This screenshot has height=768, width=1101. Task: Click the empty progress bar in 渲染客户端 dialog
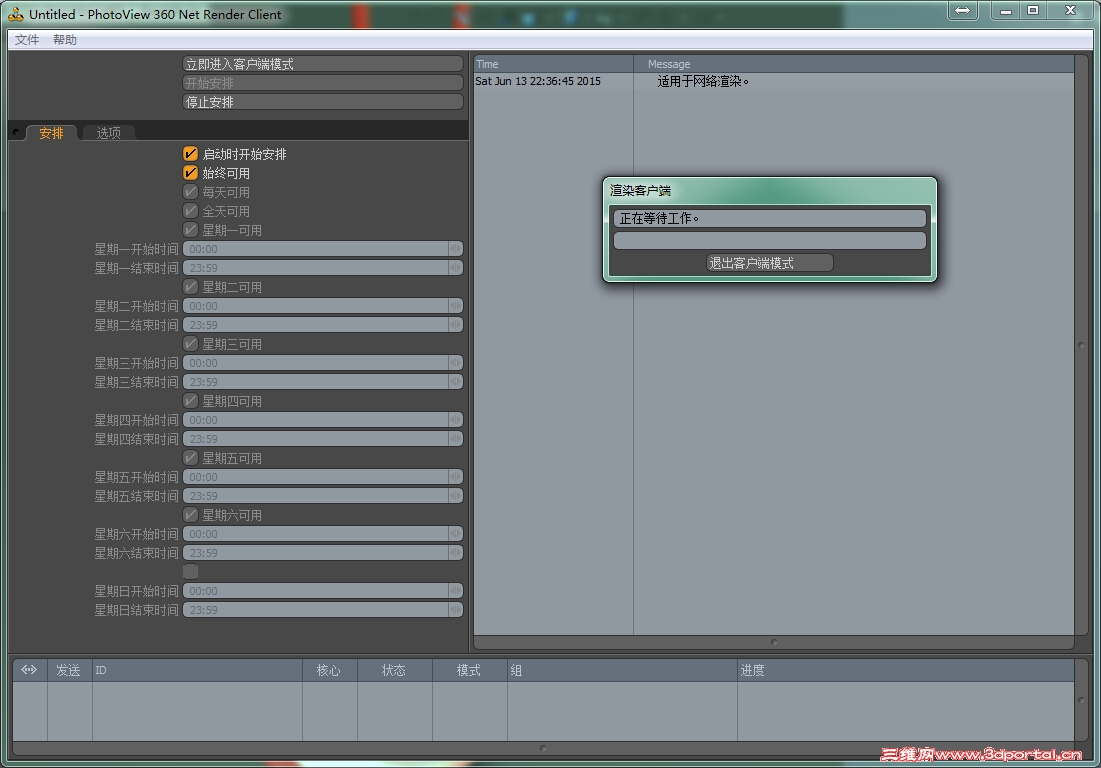[770, 241]
